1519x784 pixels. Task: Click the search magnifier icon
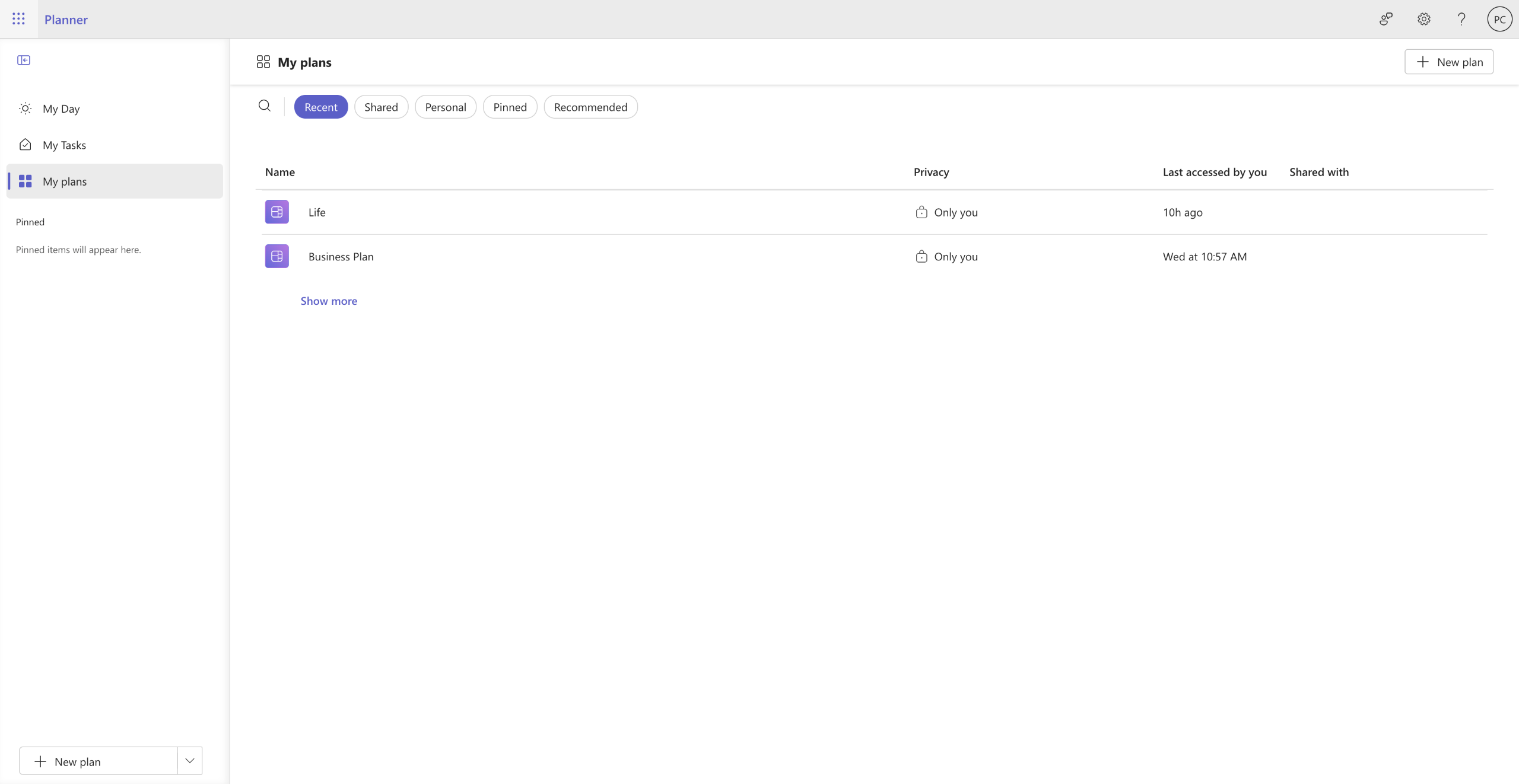(265, 106)
